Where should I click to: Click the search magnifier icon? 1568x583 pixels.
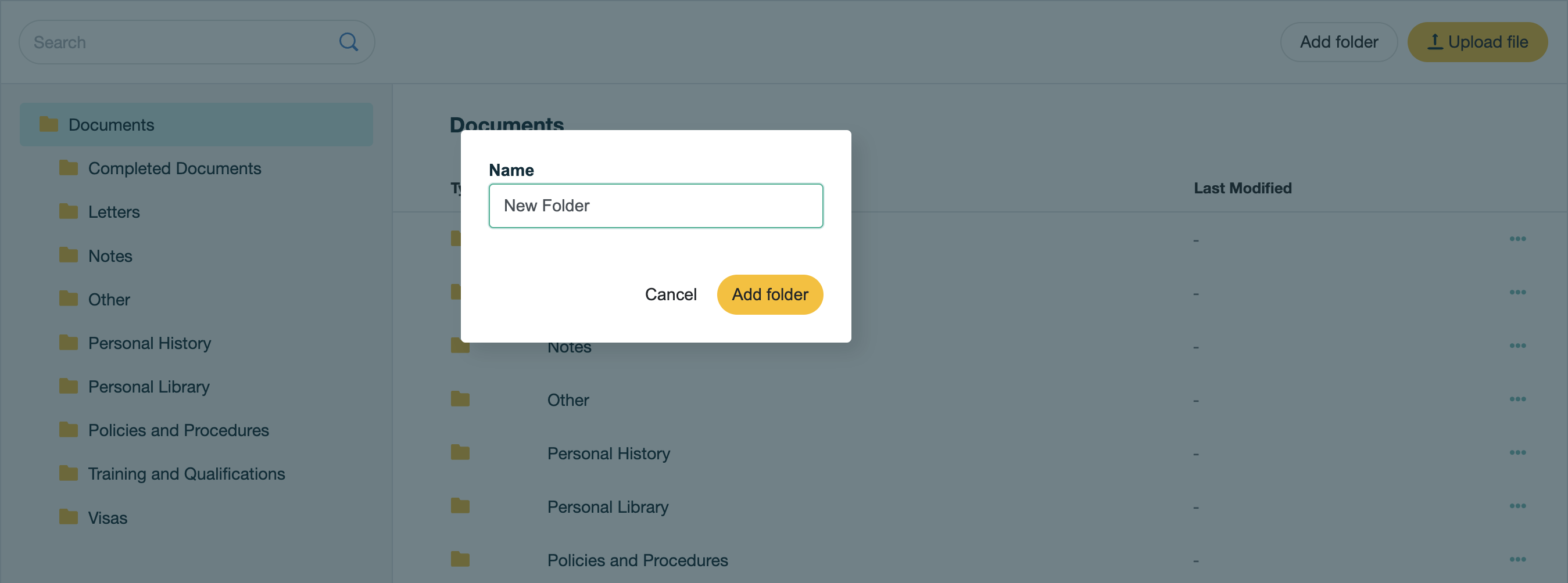(348, 42)
